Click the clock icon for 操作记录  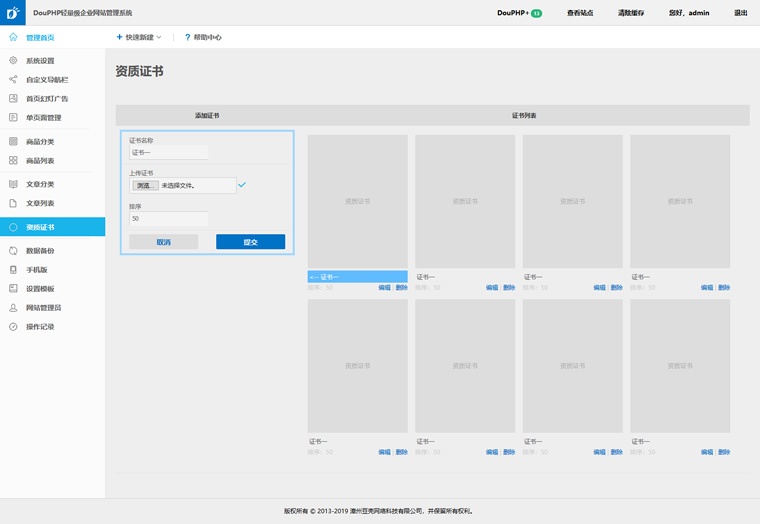[13, 327]
